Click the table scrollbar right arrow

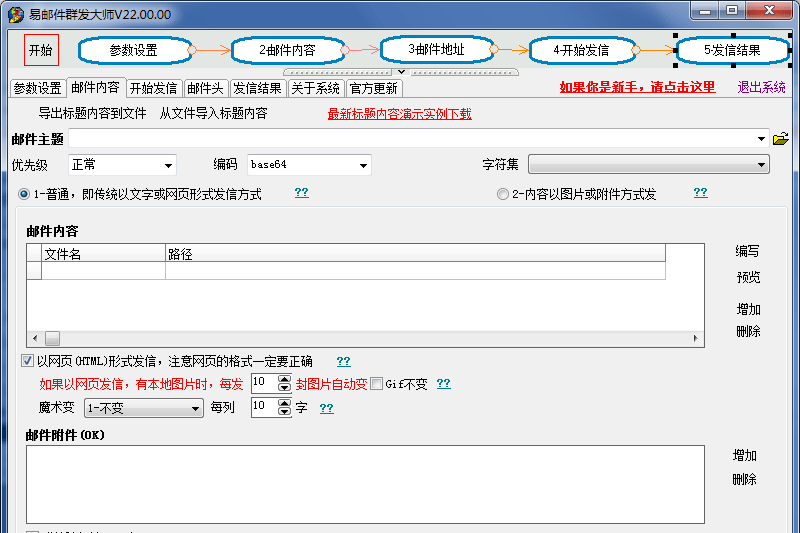[x=695, y=338]
